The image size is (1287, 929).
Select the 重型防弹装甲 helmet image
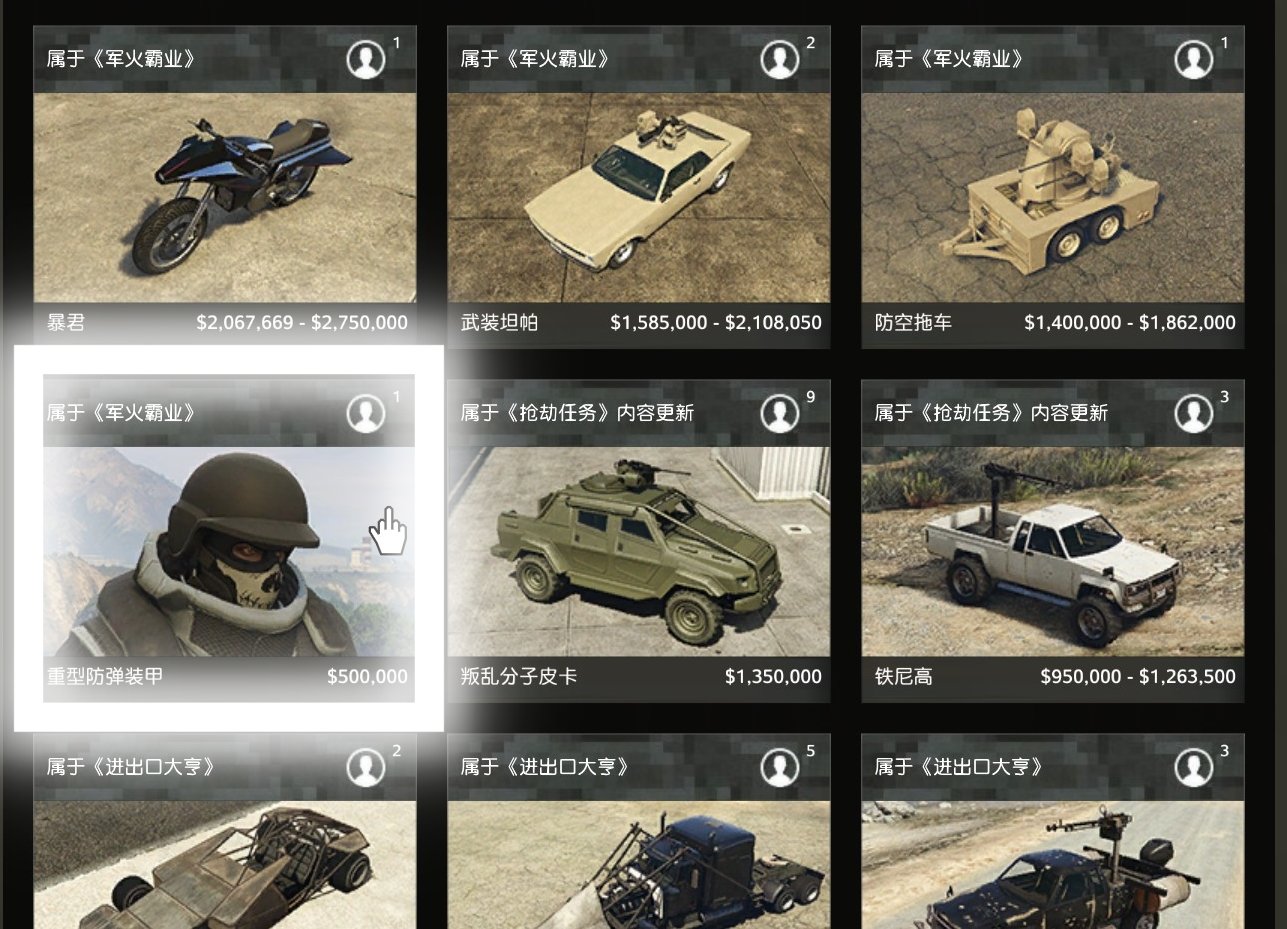[x=229, y=552]
